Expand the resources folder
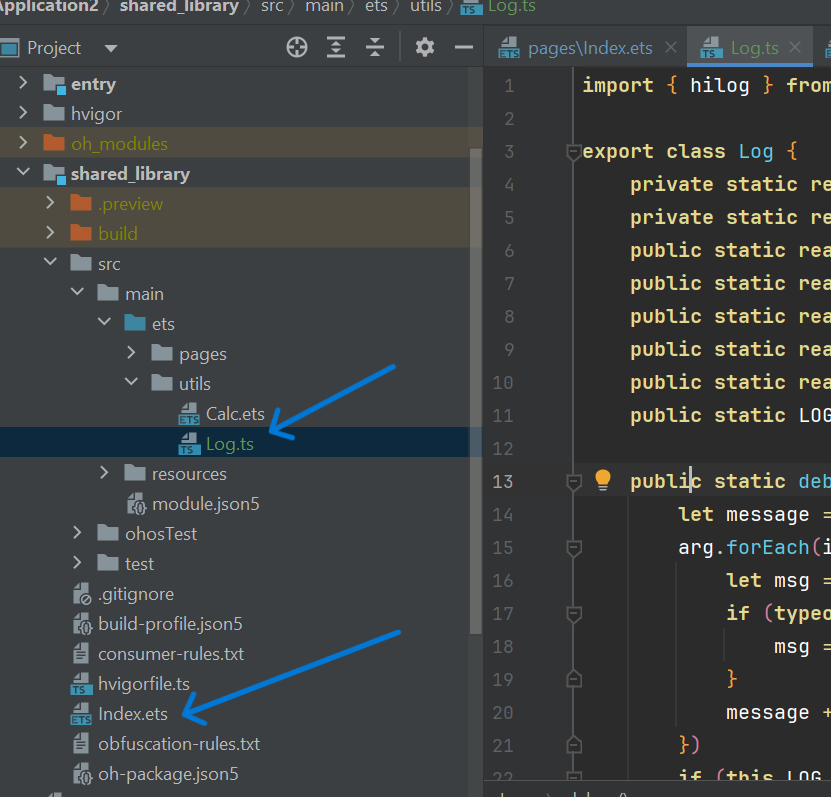The height and width of the screenshot is (797, 831). [x=105, y=473]
